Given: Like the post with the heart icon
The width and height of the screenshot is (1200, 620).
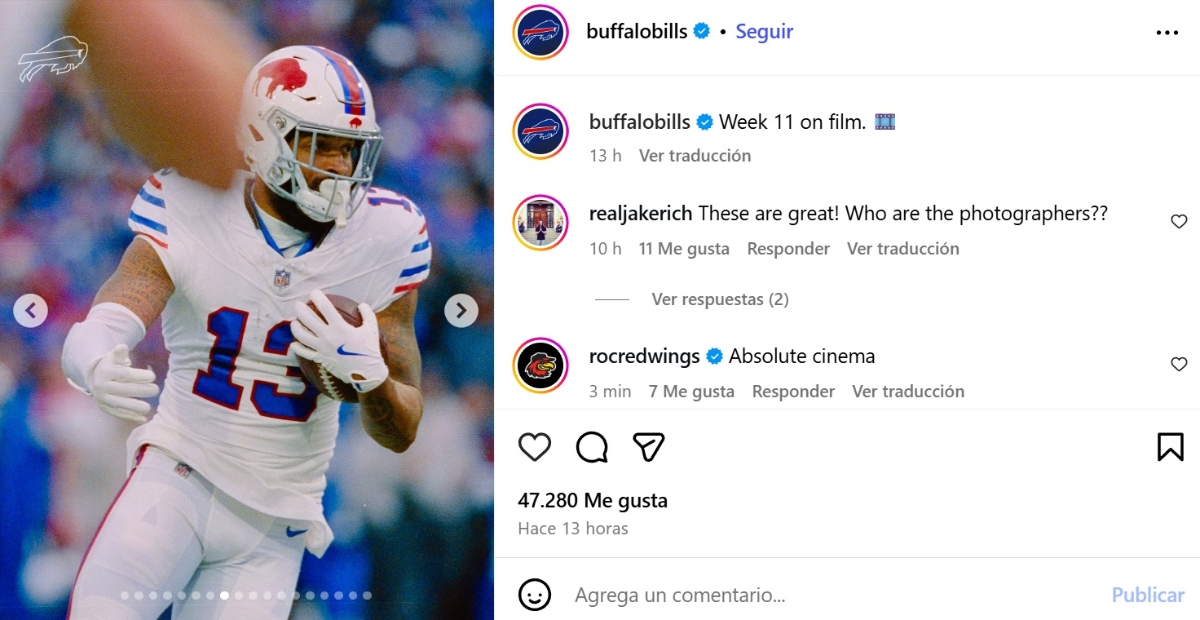Looking at the screenshot, I should point(535,447).
